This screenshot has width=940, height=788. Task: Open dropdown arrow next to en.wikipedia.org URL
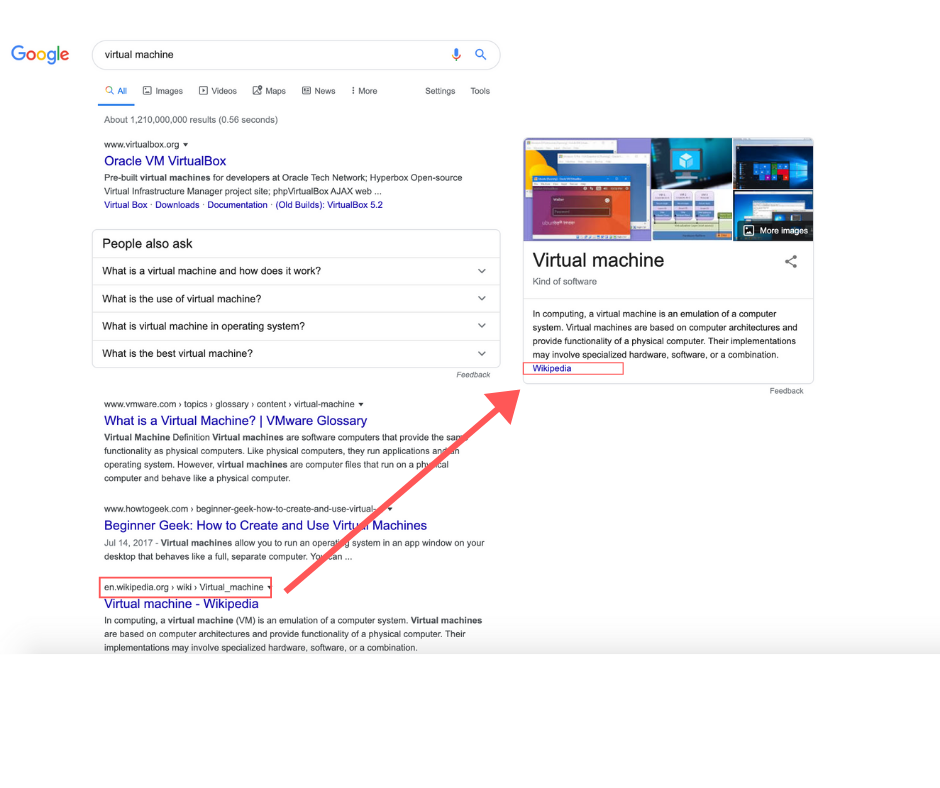click(269, 587)
